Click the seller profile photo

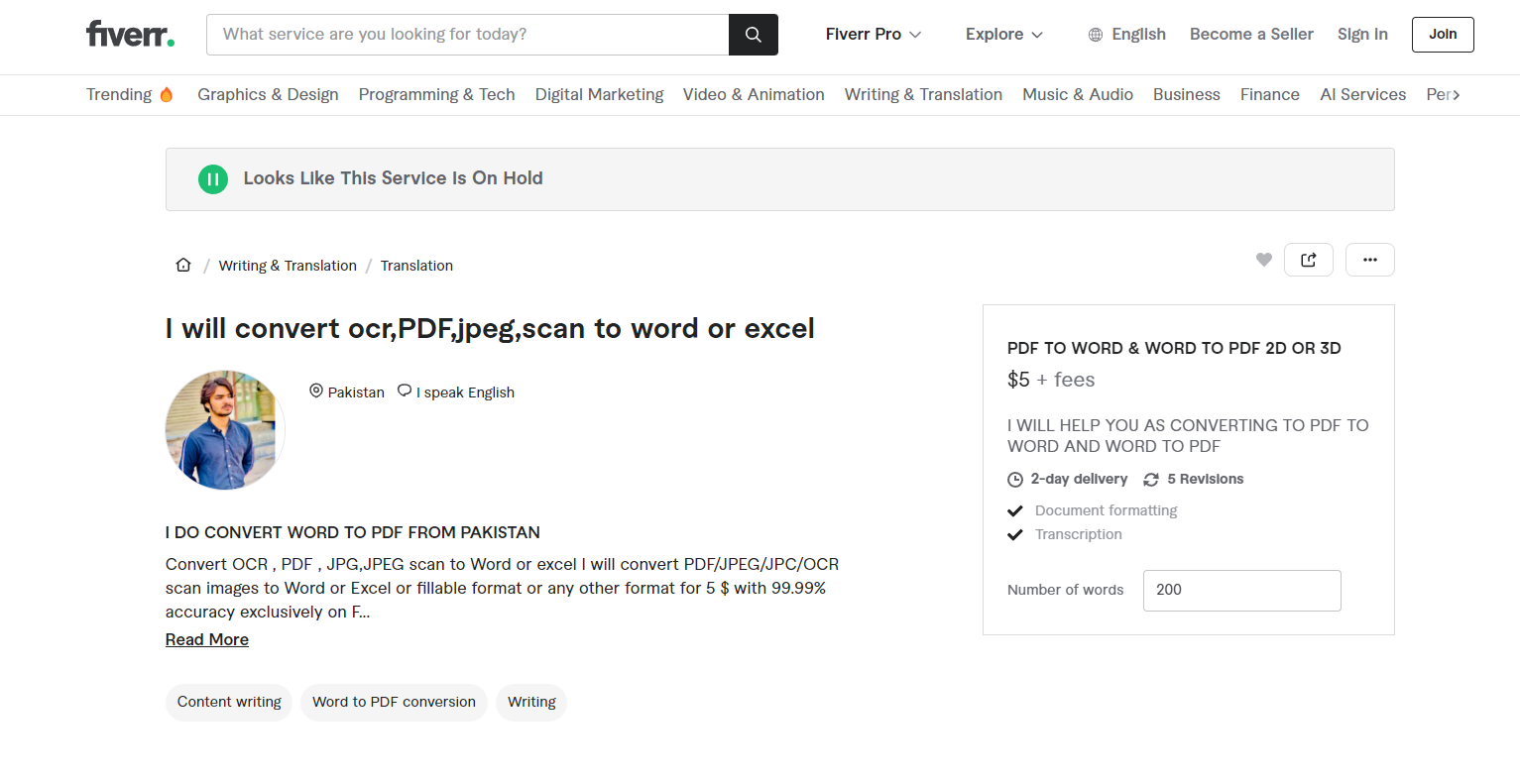tap(225, 430)
